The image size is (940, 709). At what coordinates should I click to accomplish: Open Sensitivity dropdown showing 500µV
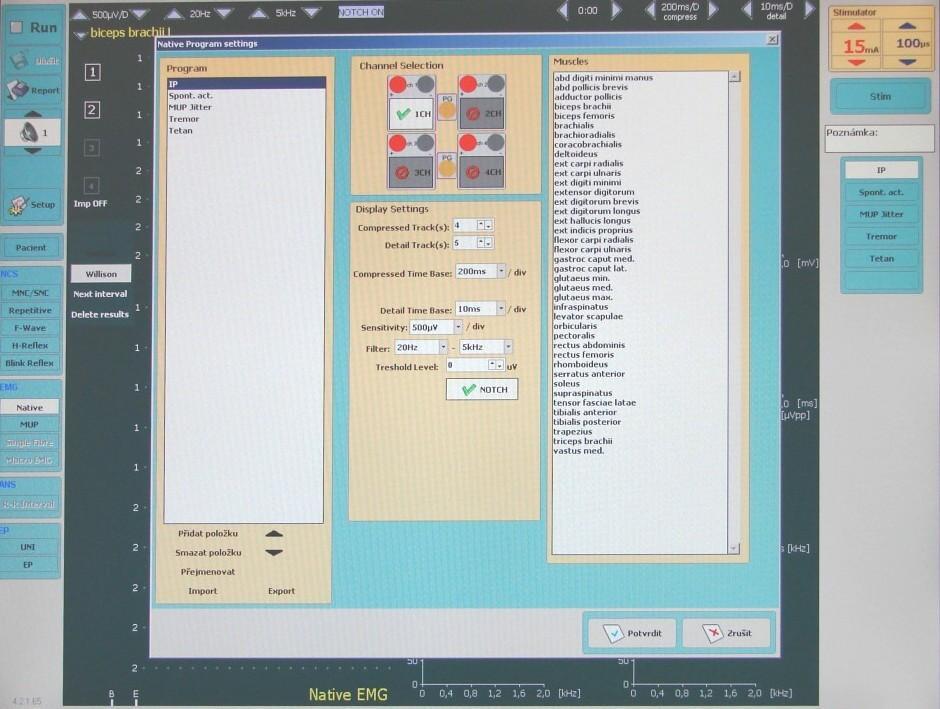tap(458, 327)
